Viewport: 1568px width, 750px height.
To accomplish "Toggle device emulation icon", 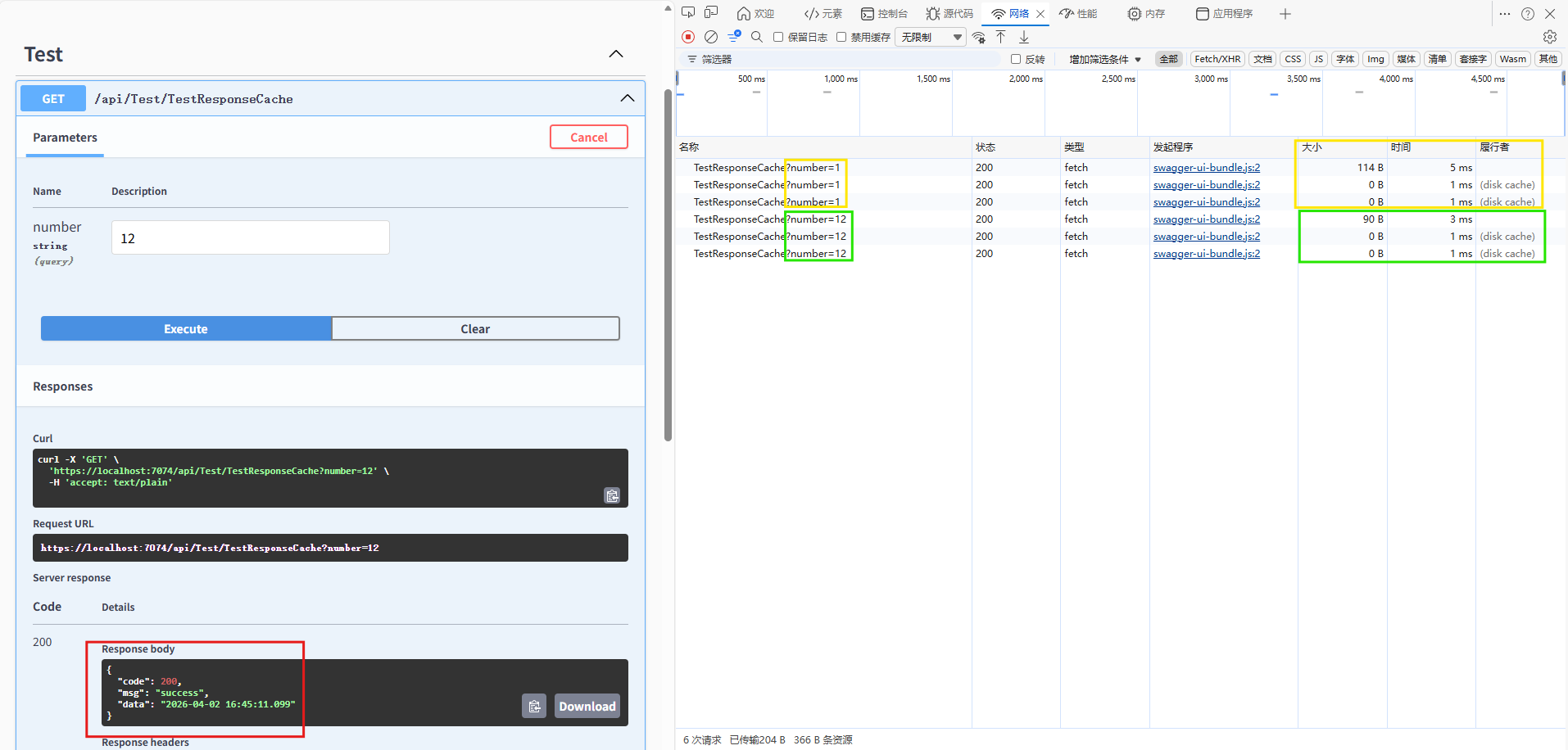I will (711, 13).
